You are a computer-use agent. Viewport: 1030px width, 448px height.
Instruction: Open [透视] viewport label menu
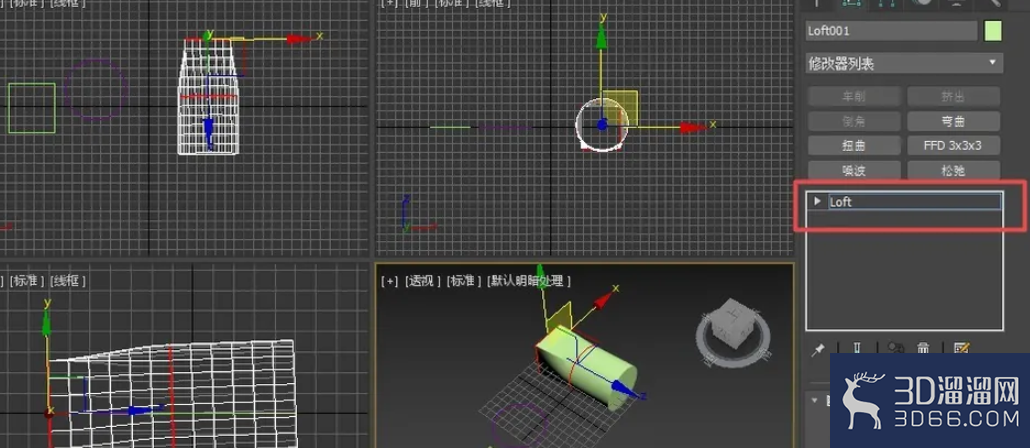pos(422,280)
